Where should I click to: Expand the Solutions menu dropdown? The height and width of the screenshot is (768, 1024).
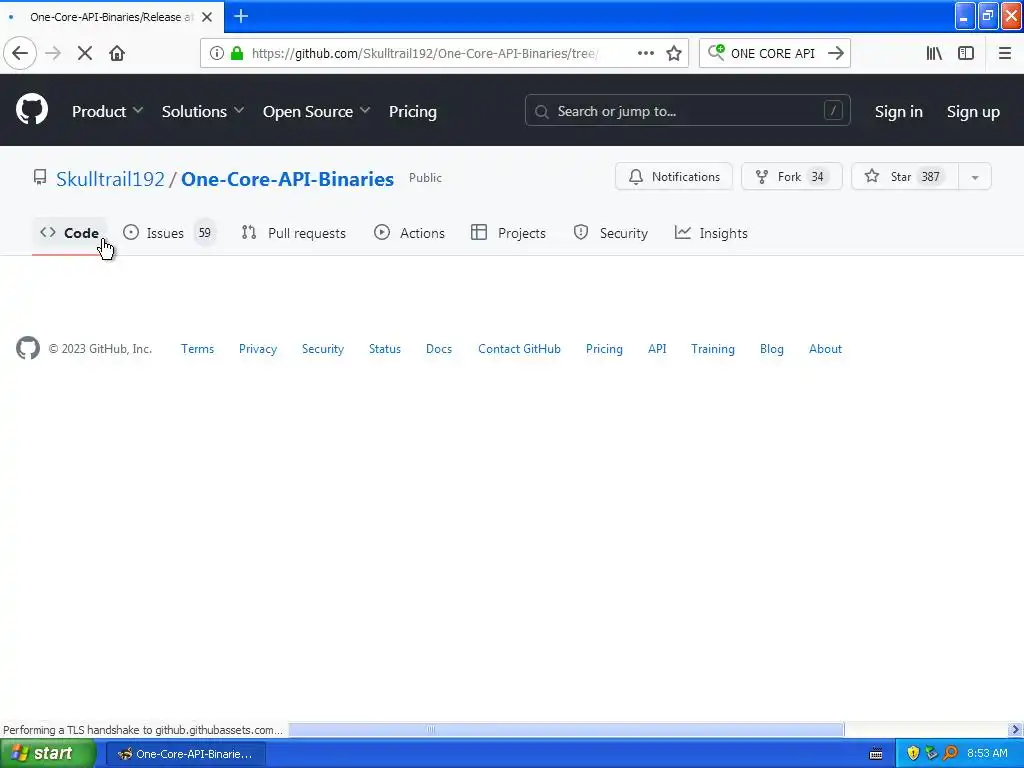coord(202,112)
